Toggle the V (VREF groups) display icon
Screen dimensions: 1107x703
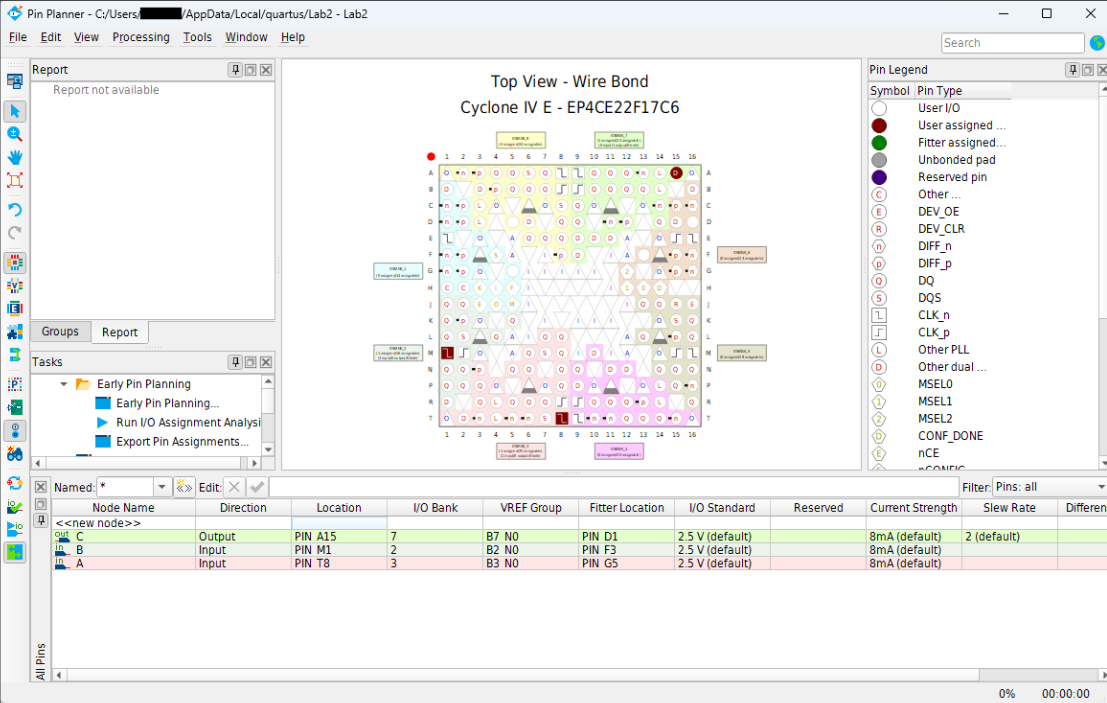tap(15, 286)
